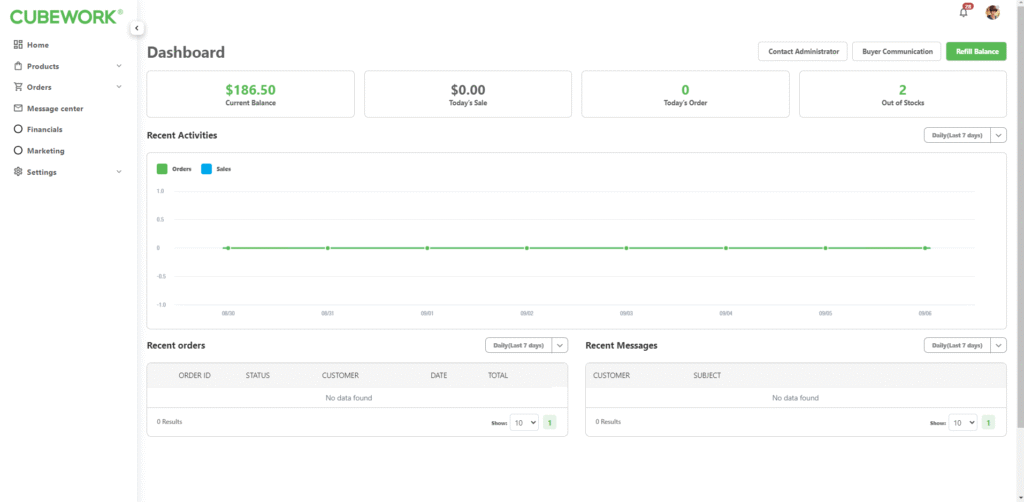
Task: Expand the Products submenu chevron
Action: [119, 66]
